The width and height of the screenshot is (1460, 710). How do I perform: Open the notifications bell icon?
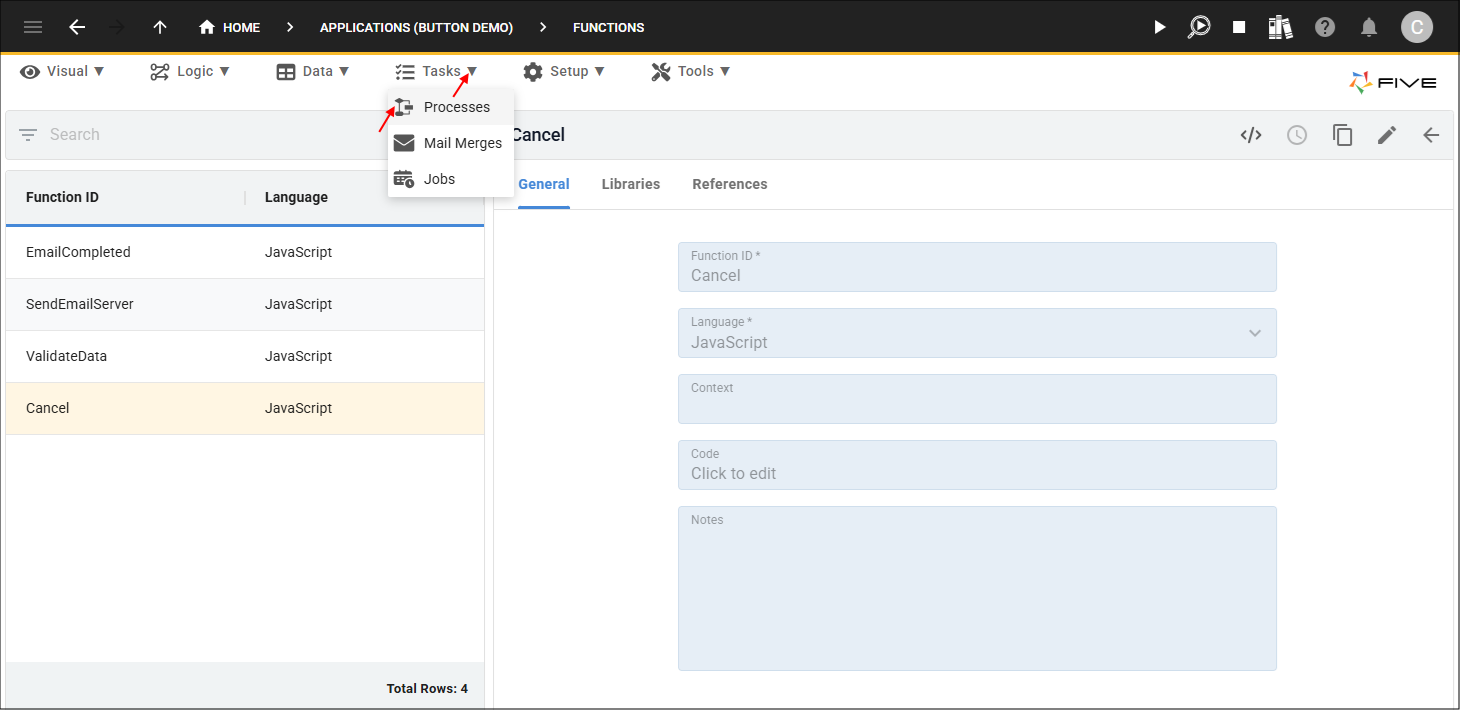pos(1369,27)
